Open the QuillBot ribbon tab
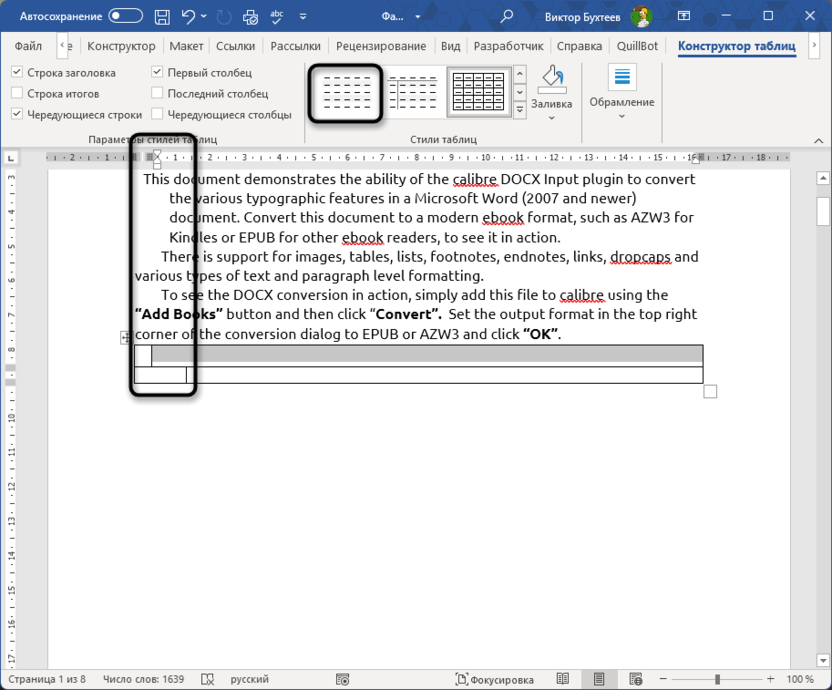 coord(638,45)
